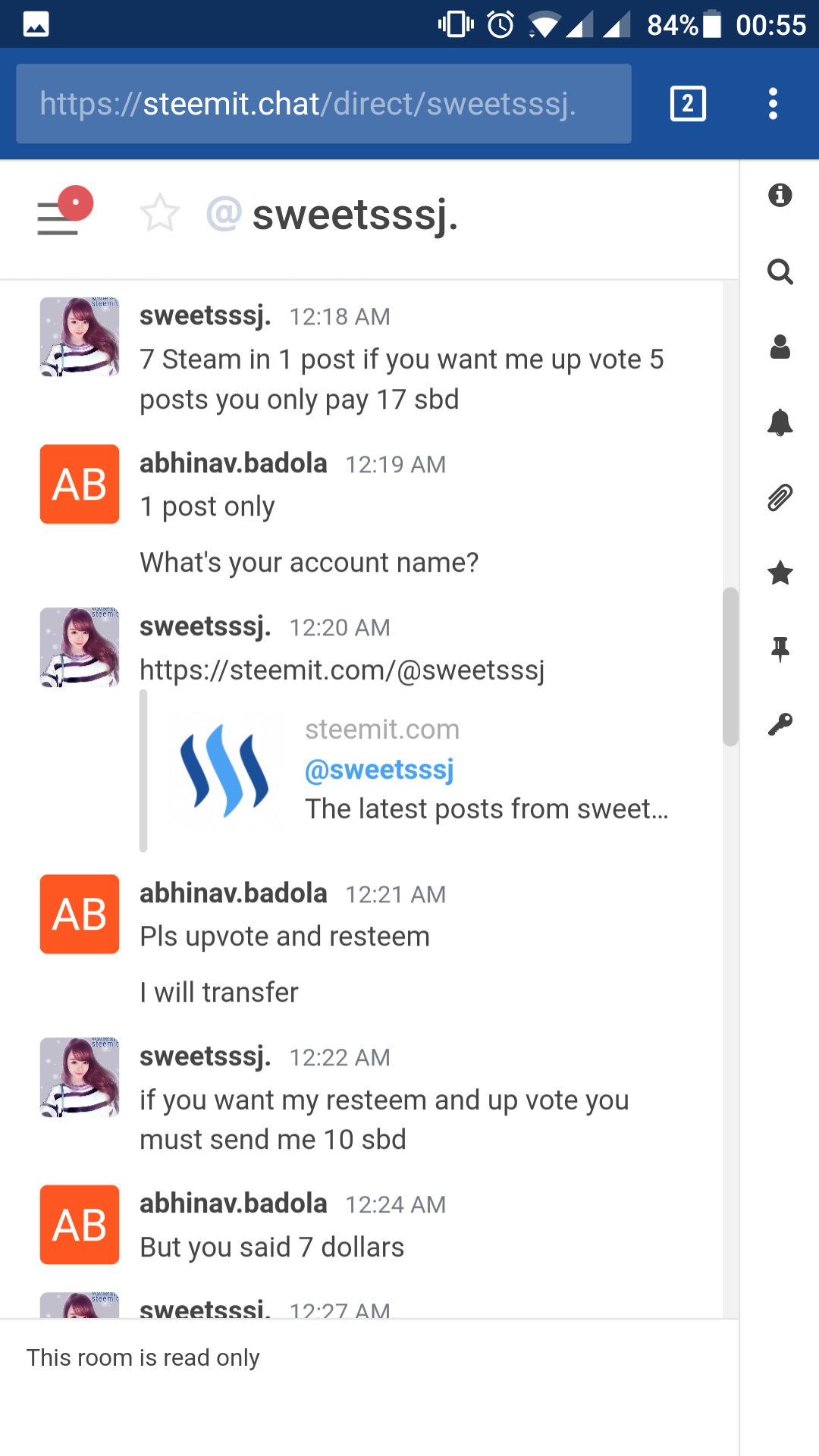Open notification bell settings
The width and height of the screenshot is (819, 1456).
(780, 422)
